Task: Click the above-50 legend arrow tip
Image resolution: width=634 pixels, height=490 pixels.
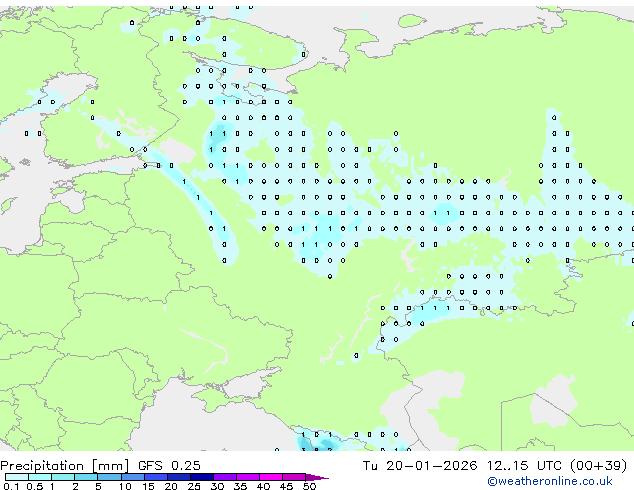Action: 317,477
